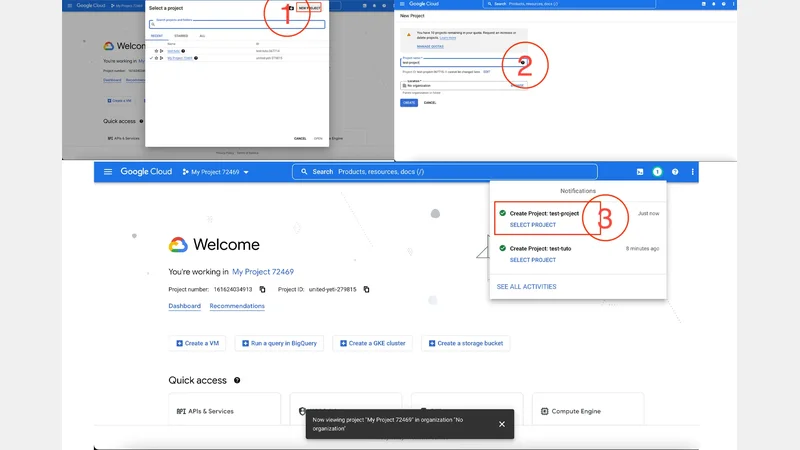
Task: Click the help icon beside test-tuto in the project dialog
Action: (183, 51)
